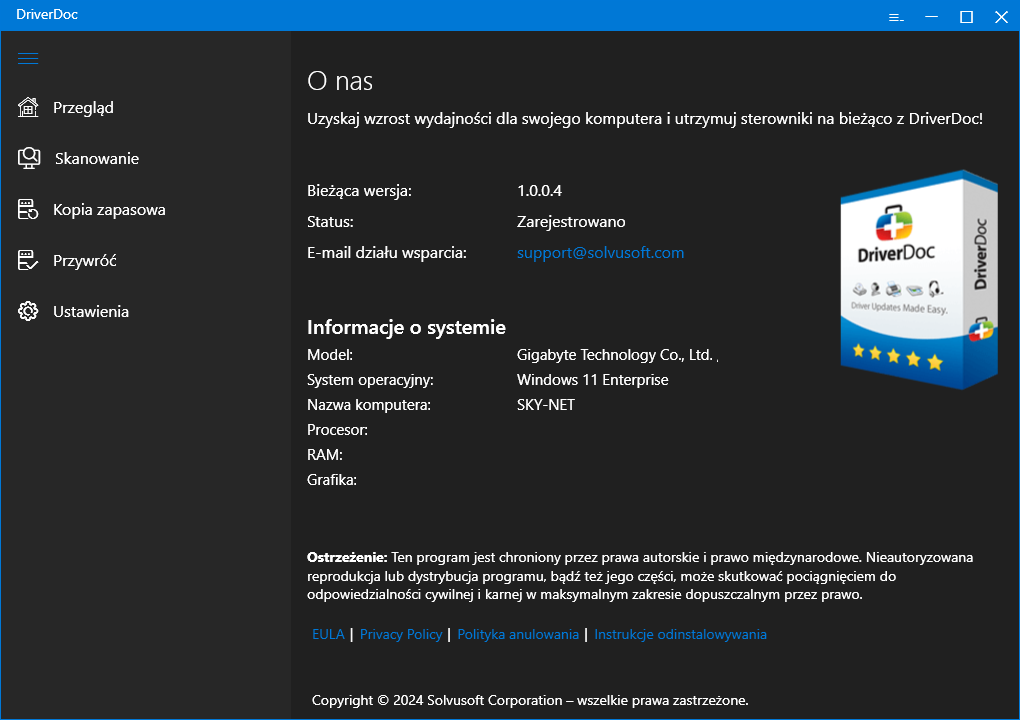The width and height of the screenshot is (1020, 720).
Task: Click the Procesor: label
Action: tap(338, 430)
